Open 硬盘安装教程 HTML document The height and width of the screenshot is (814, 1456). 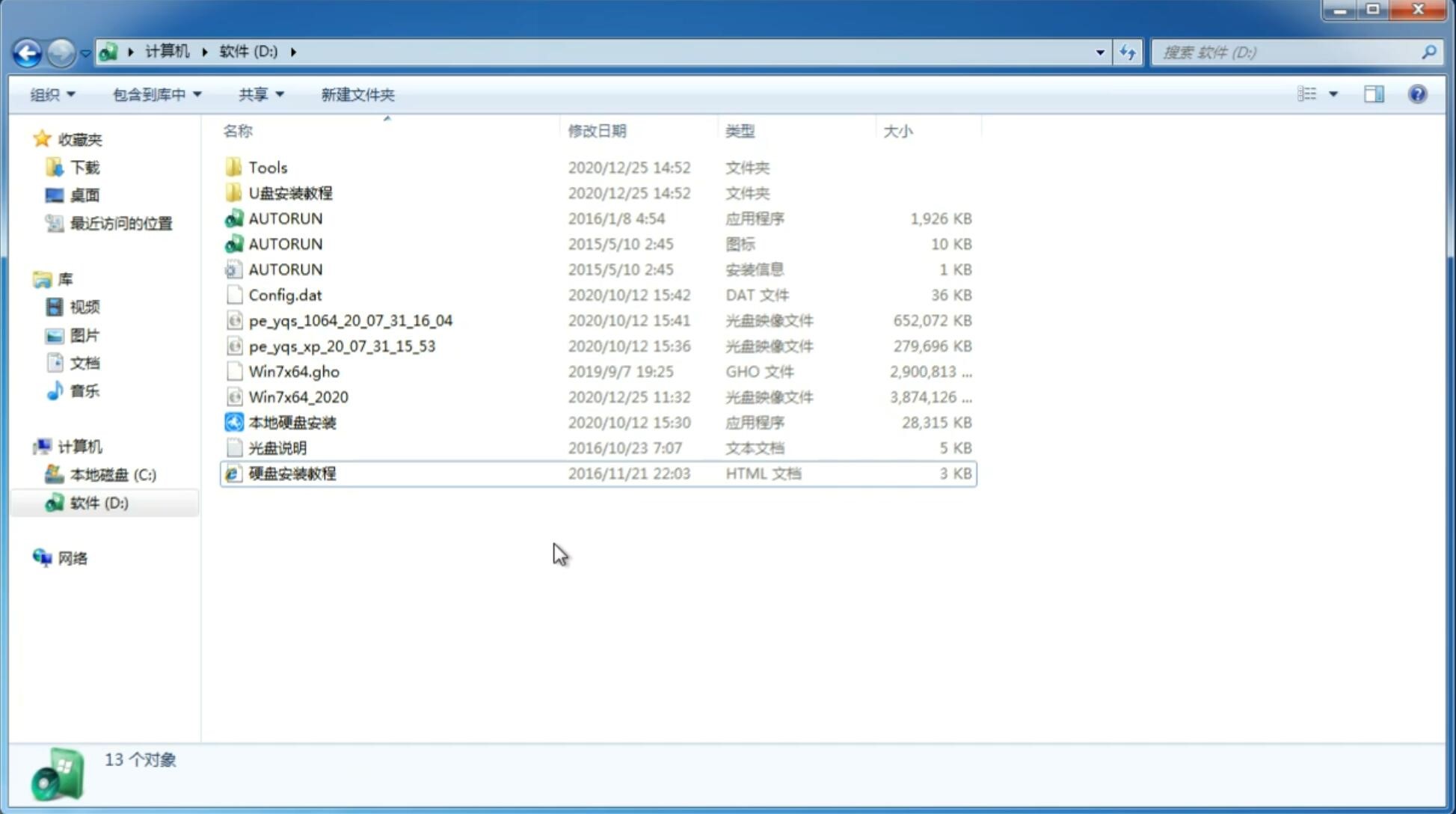point(292,473)
